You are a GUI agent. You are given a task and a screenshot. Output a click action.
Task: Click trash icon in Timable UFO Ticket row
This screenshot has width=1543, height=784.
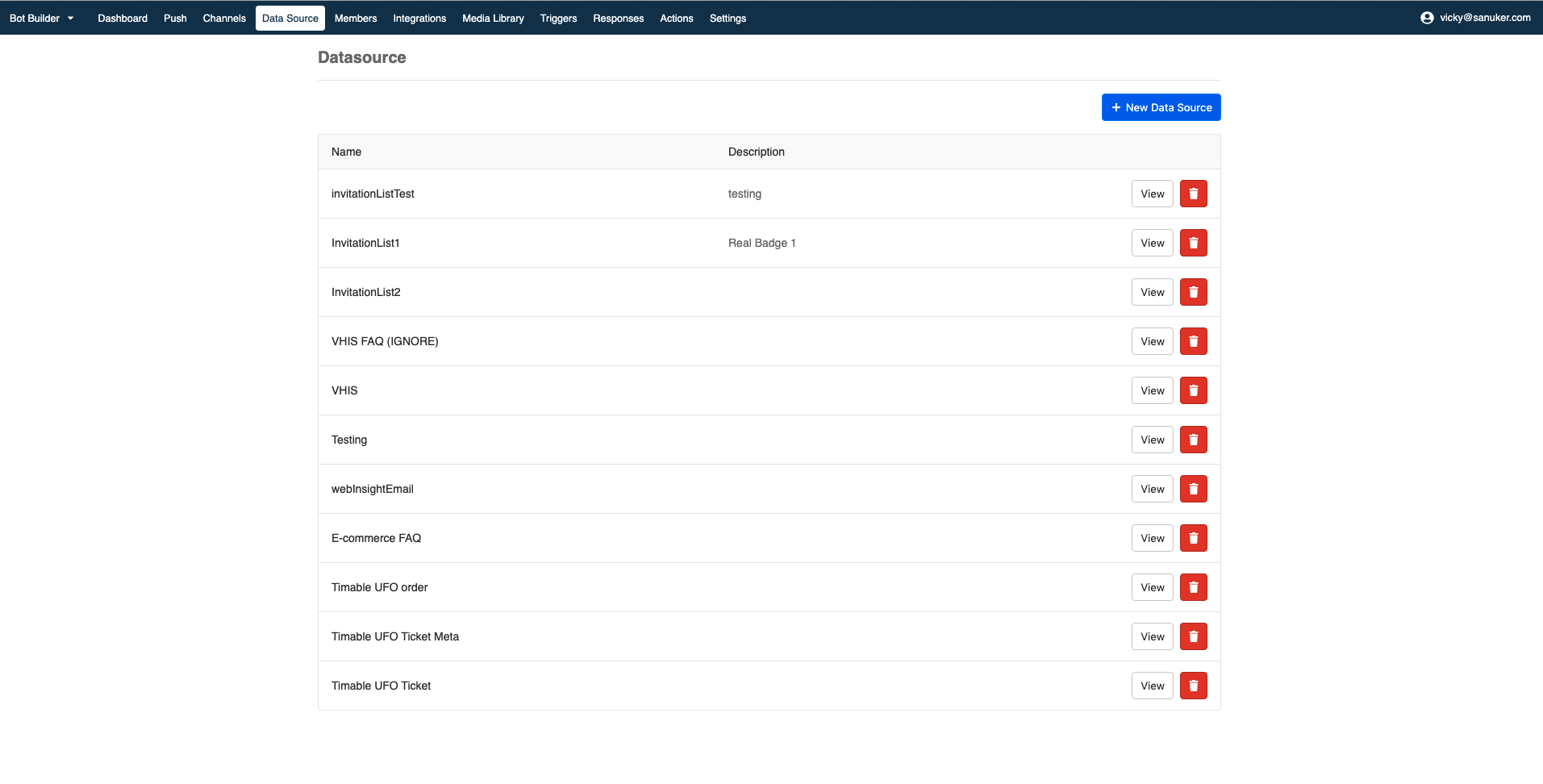[x=1193, y=686]
